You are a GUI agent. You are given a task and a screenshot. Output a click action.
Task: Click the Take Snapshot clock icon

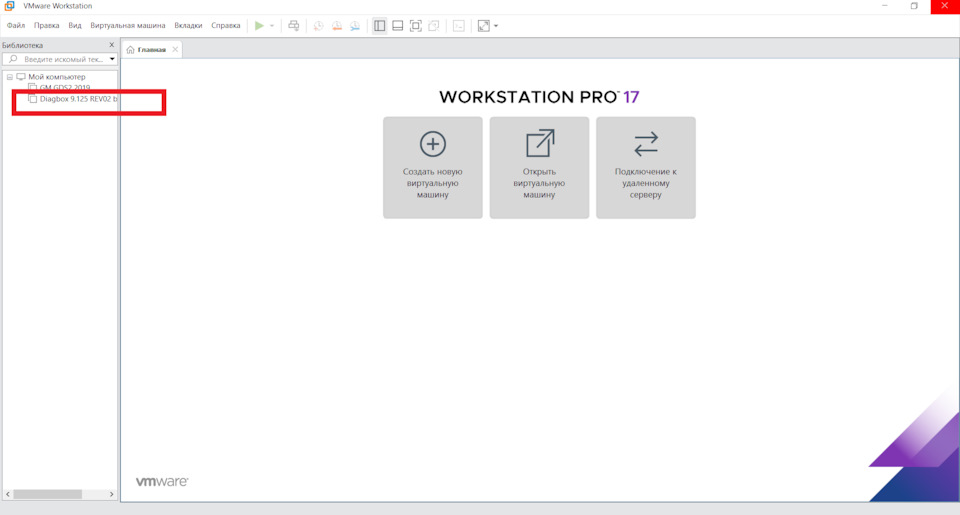click(318, 26)
